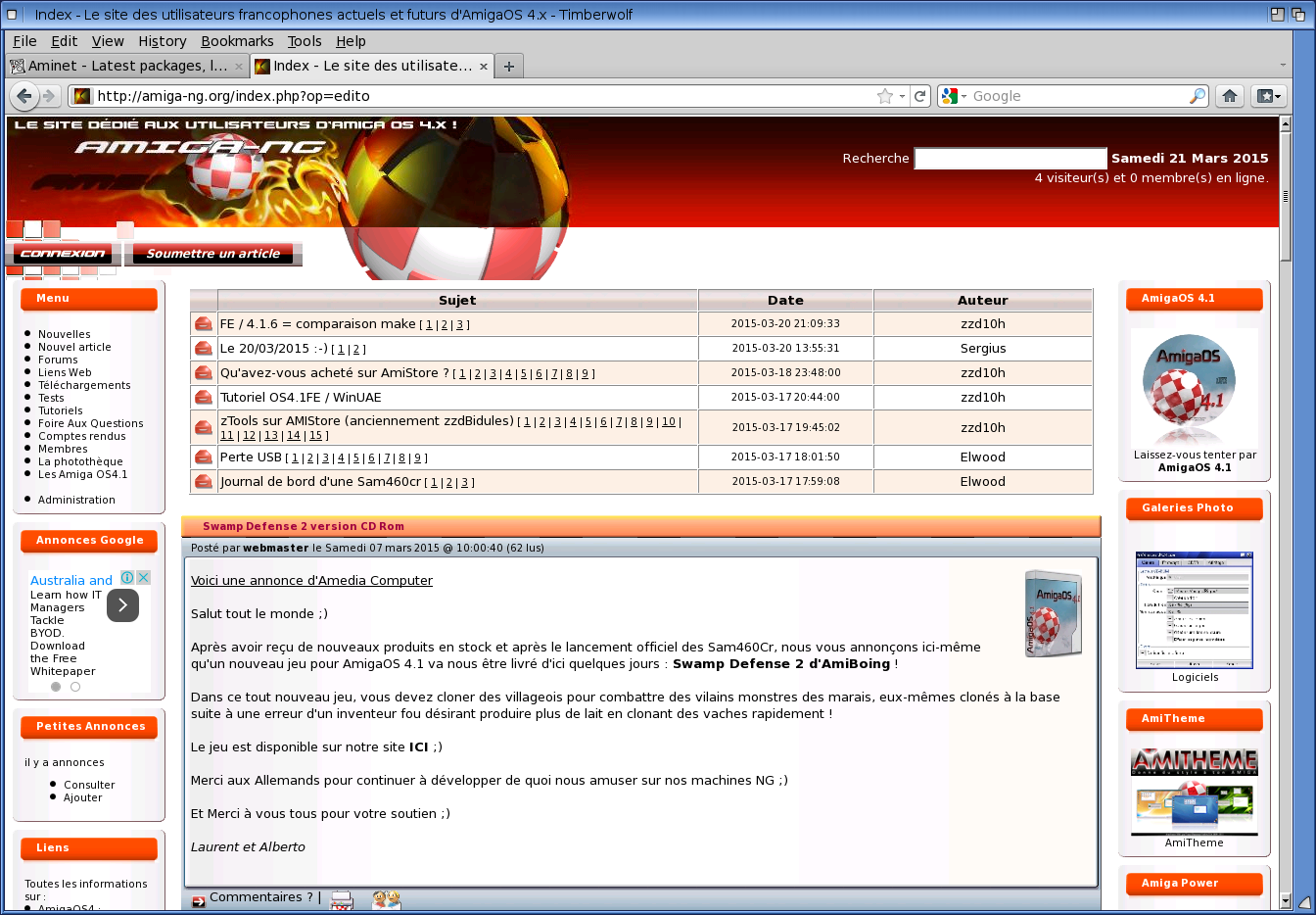Click the Connexion button
Screen dimensions: 1316x915
point(63,254)
